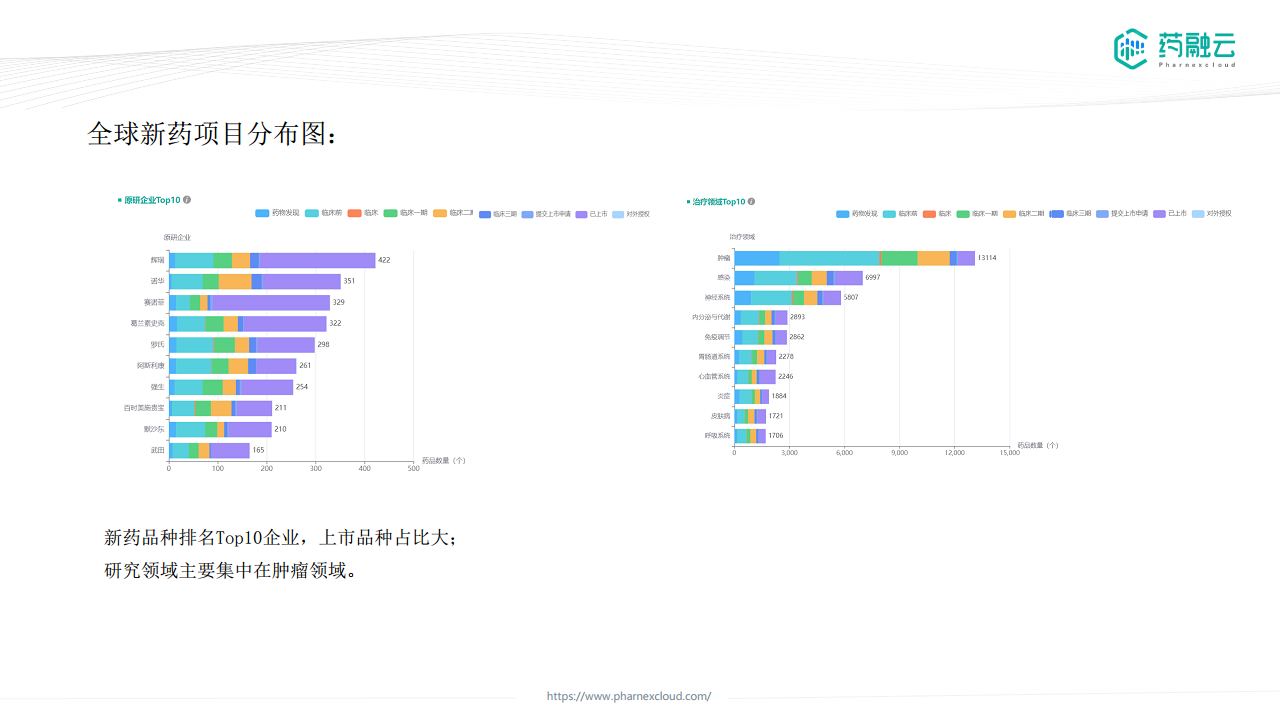This screenshot has height=720, width=1280.
Task: Toggle orange 临床 legend in 原研企业 chart
Action: [x=363, y=213]
